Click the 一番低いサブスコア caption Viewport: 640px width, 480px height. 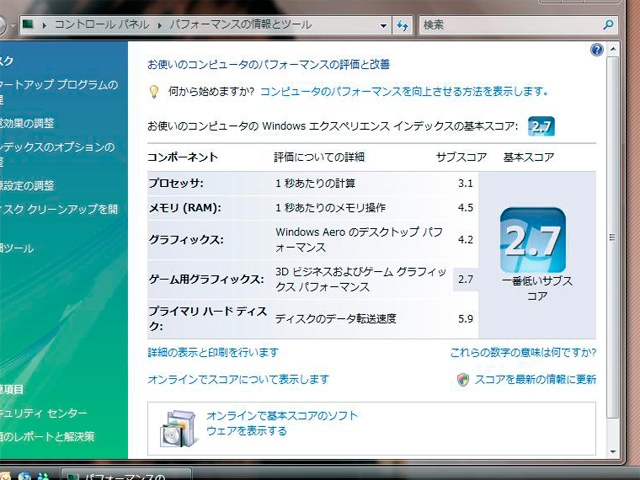pos(537,289)
